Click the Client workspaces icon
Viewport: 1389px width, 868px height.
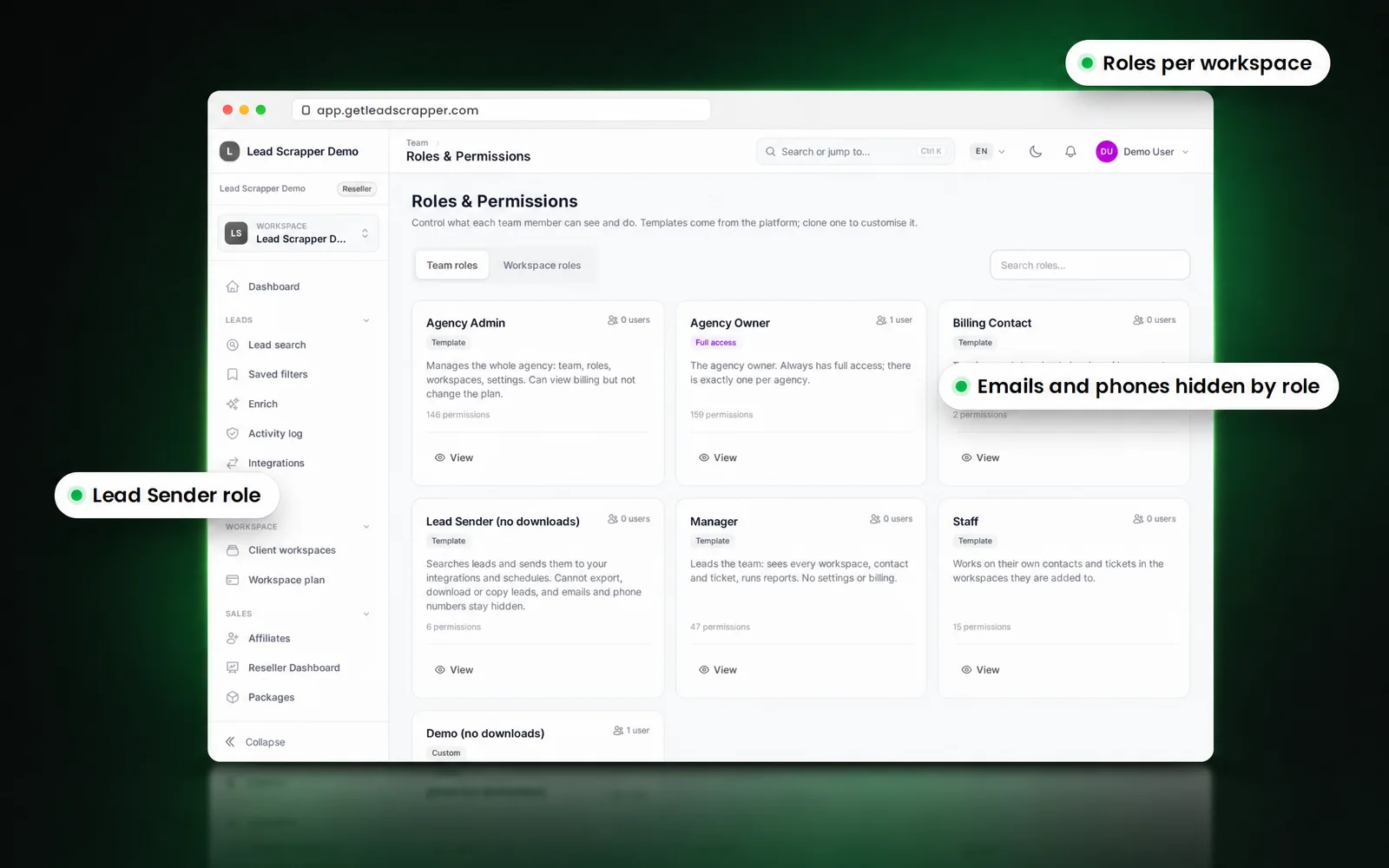(x=232, y=550)
